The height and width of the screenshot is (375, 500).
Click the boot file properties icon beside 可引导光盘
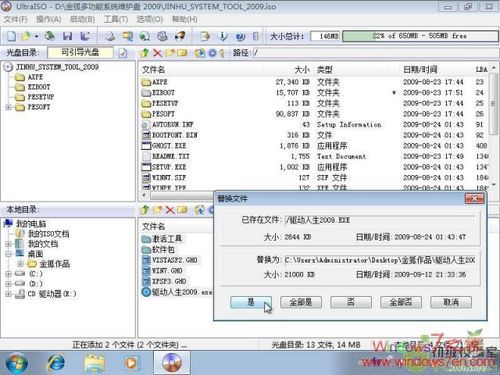[x=123, y=53]
